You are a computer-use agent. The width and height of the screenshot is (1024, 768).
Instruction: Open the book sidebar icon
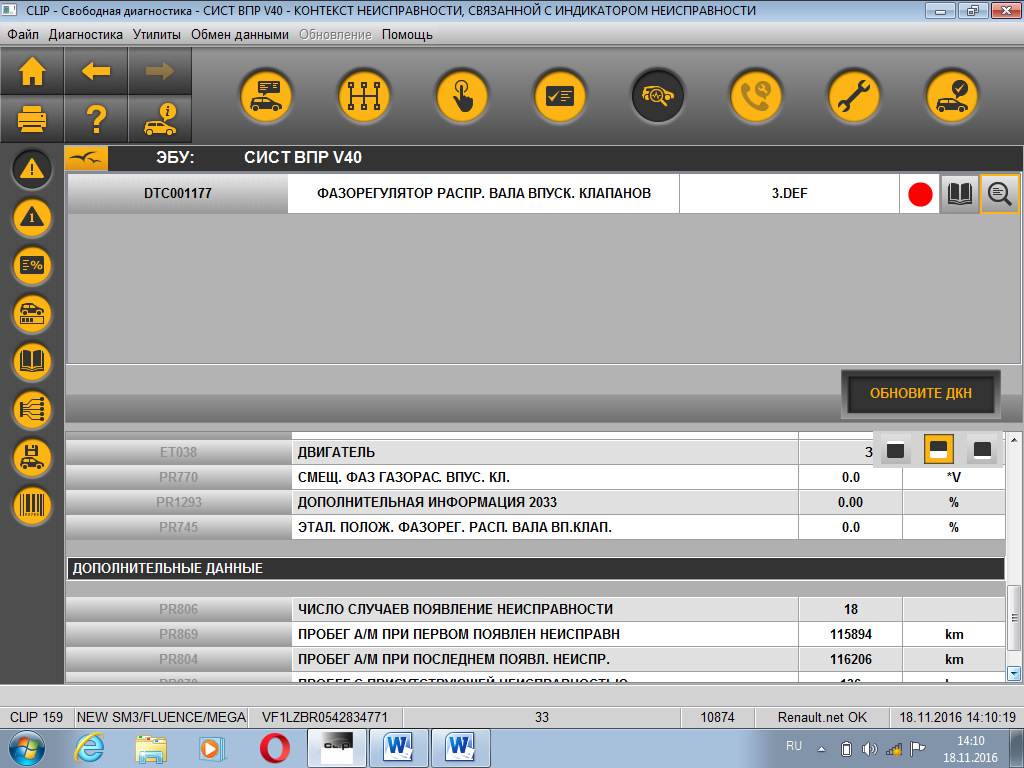click(x=31, y=361)
